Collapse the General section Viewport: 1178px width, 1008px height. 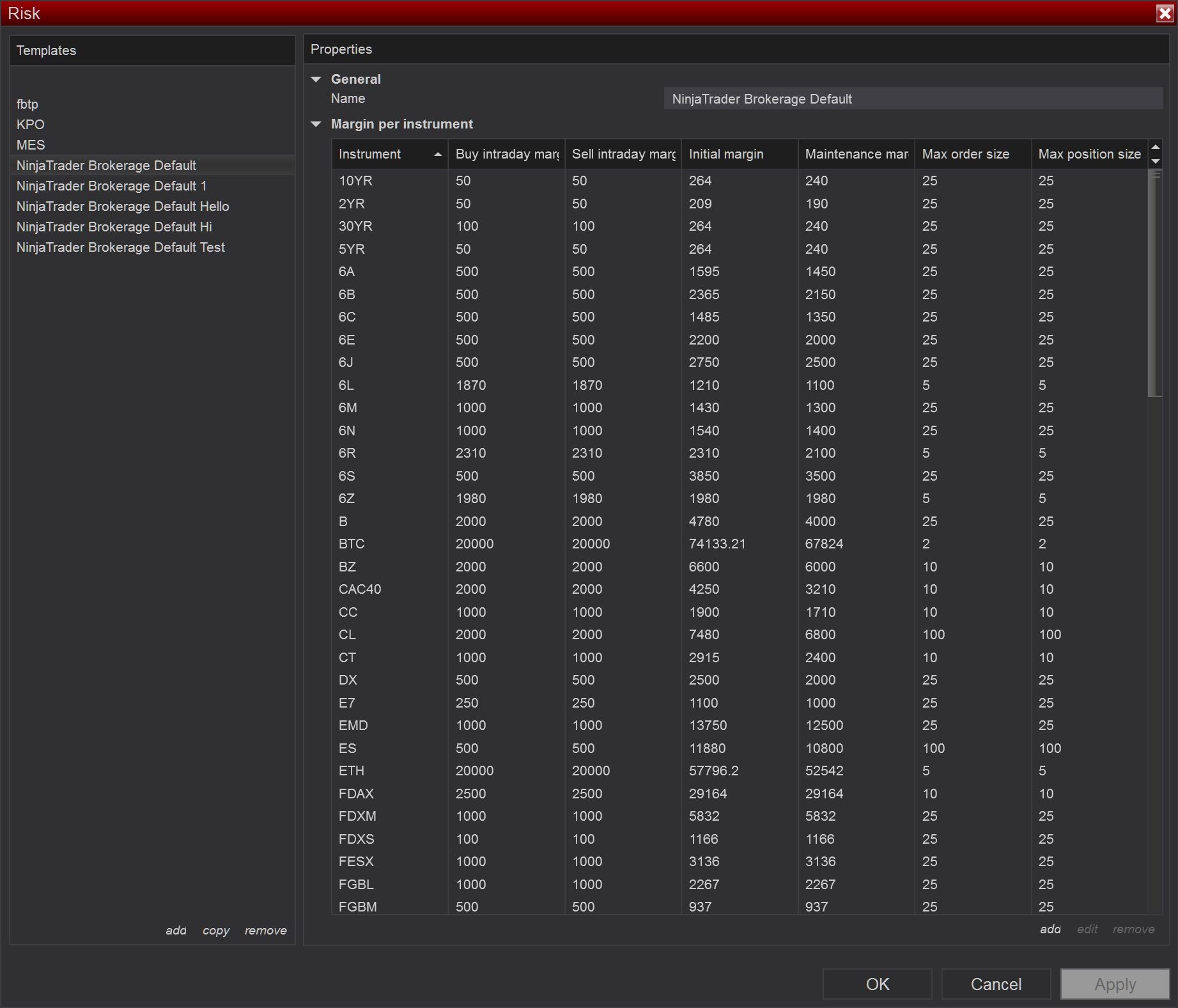[x=316, y=79]
